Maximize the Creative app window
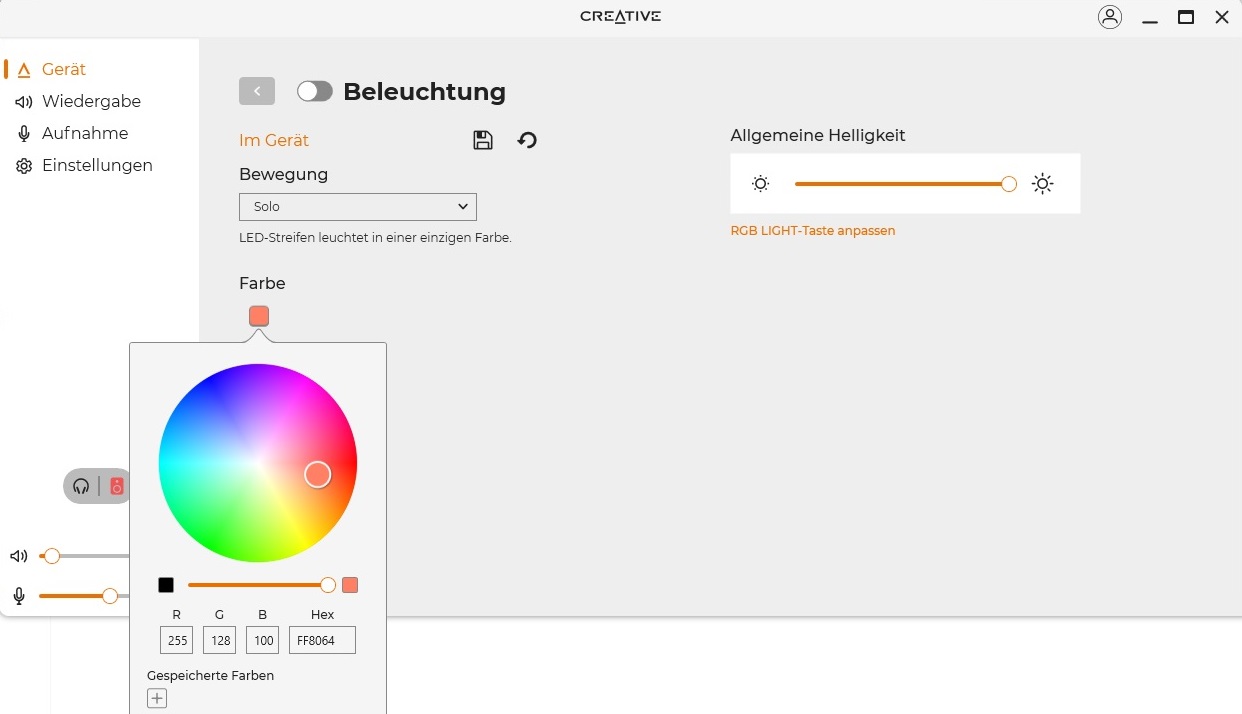 (1186, 17)
